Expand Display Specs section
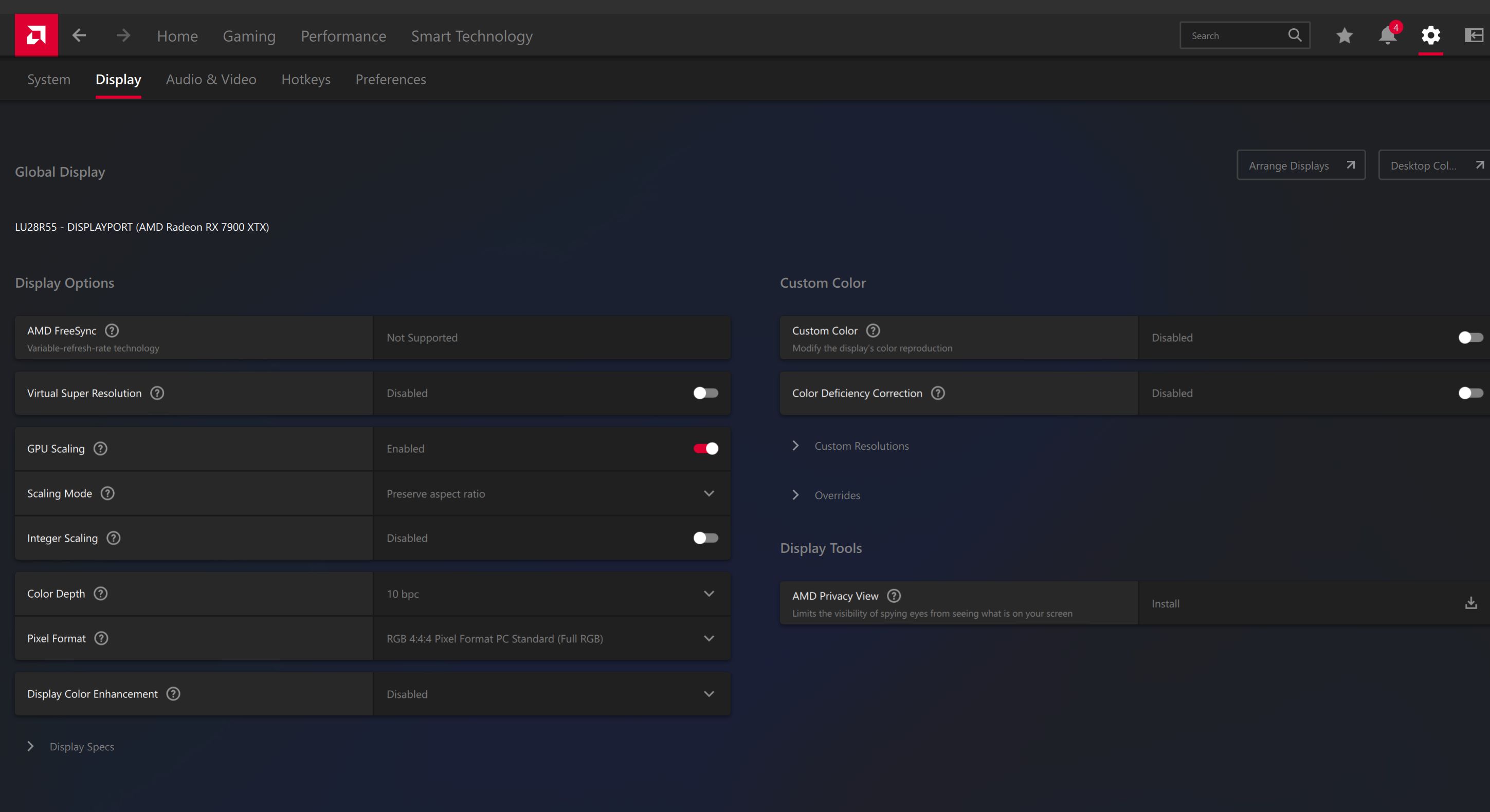1490x812 pixels. point(70,747)
